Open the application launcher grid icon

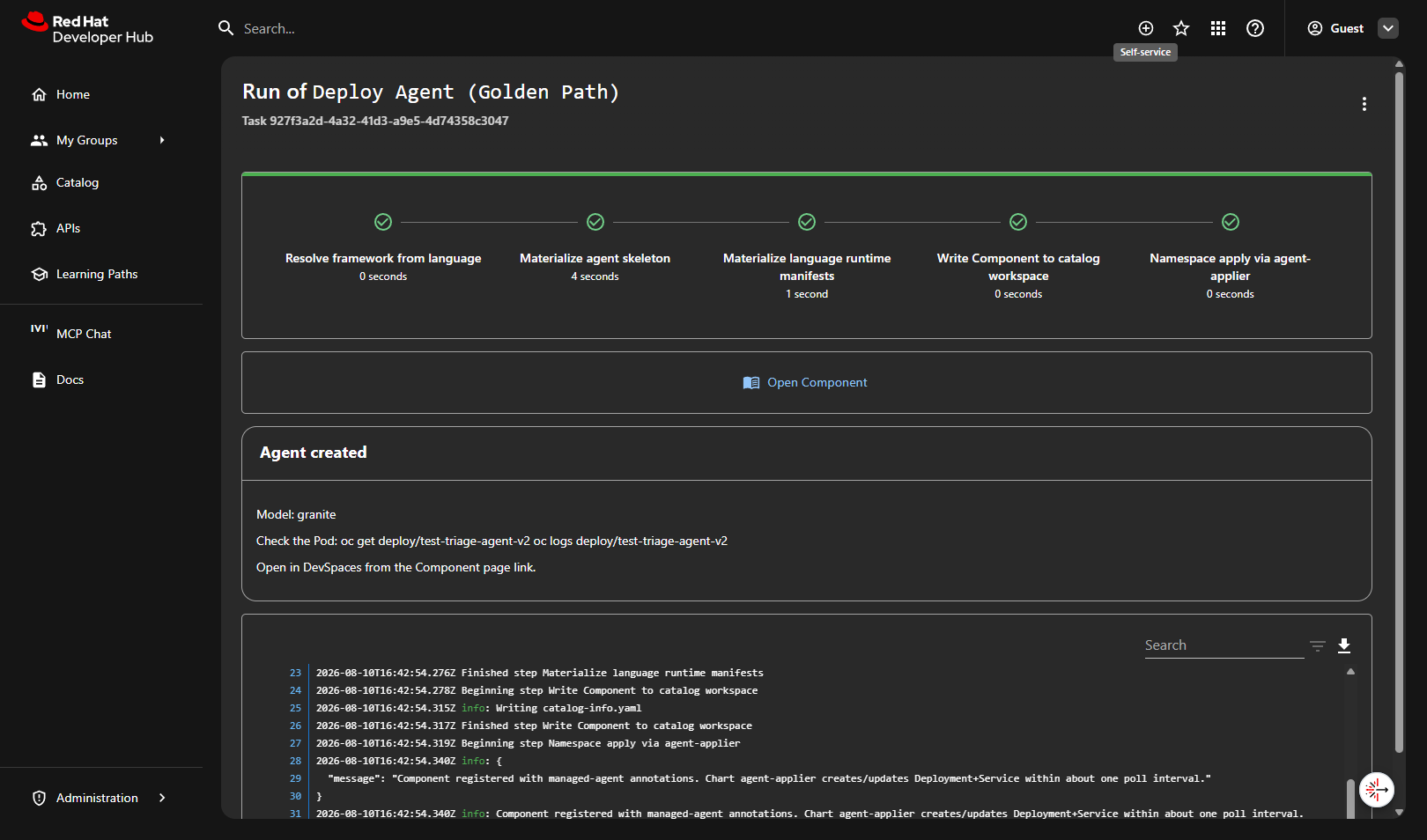point(1218,28)
